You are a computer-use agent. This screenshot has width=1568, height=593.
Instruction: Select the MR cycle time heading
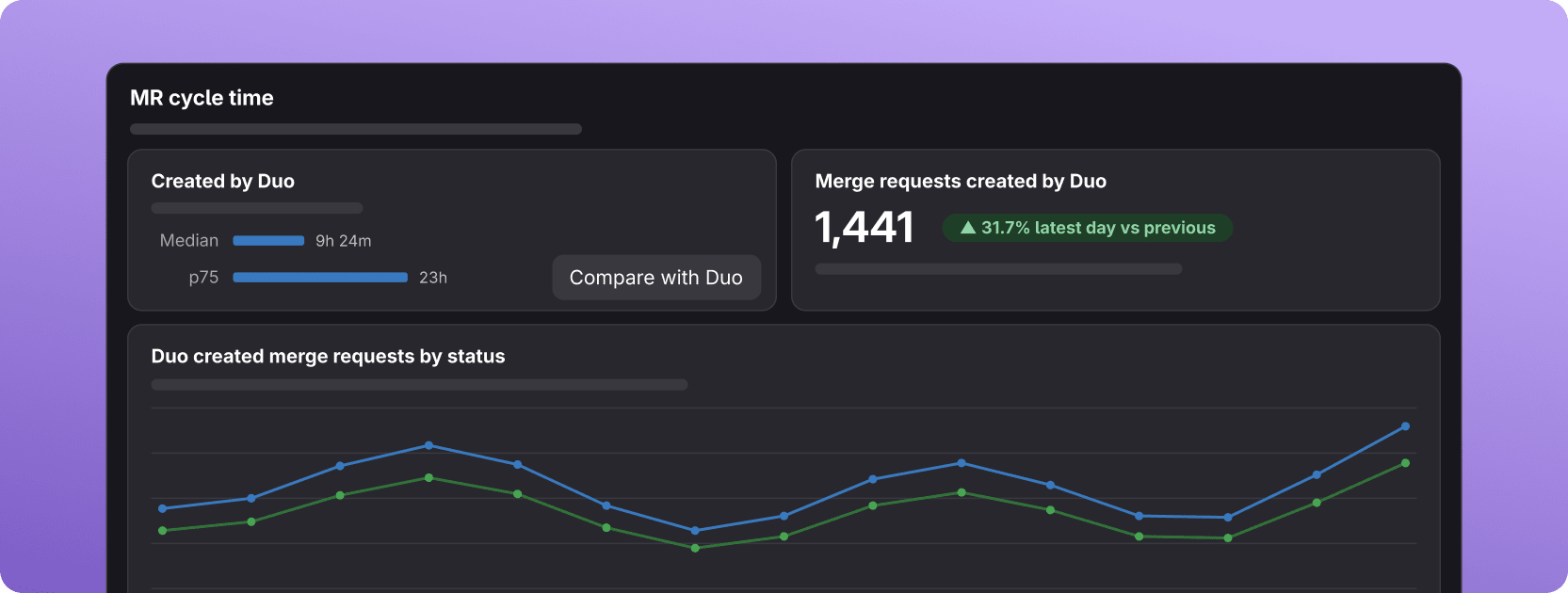pyautogui.click(x=202, y=98)
